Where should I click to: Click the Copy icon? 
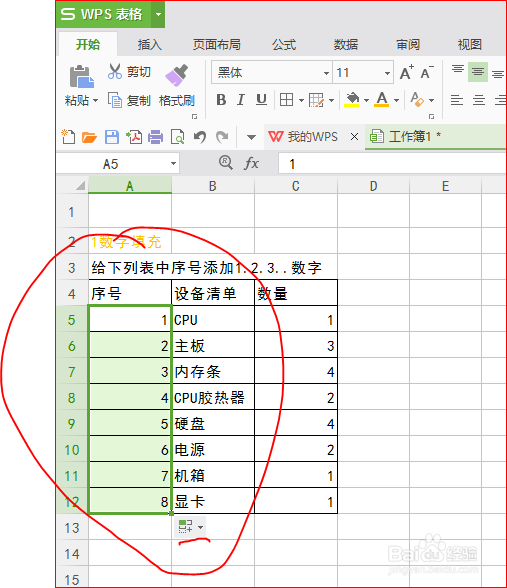pos(115,100)
